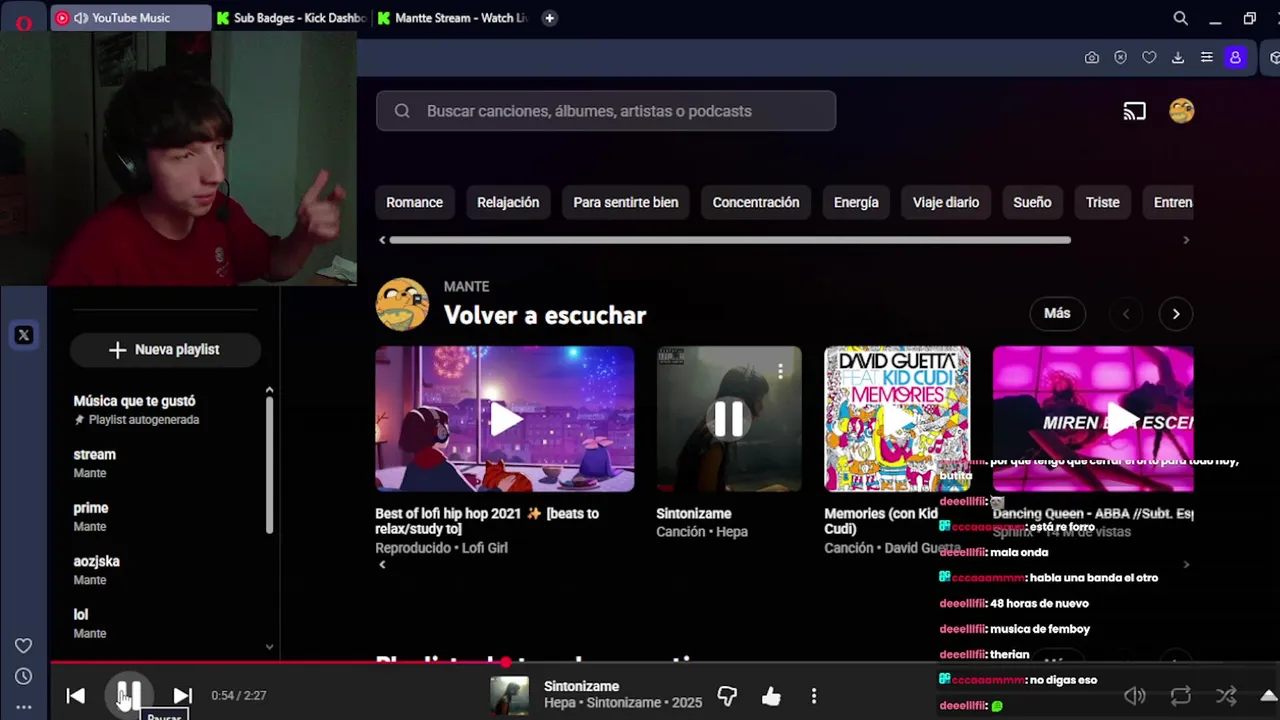Click the Opera toolbar heart bookmark icon

(x=1150, y=58)
